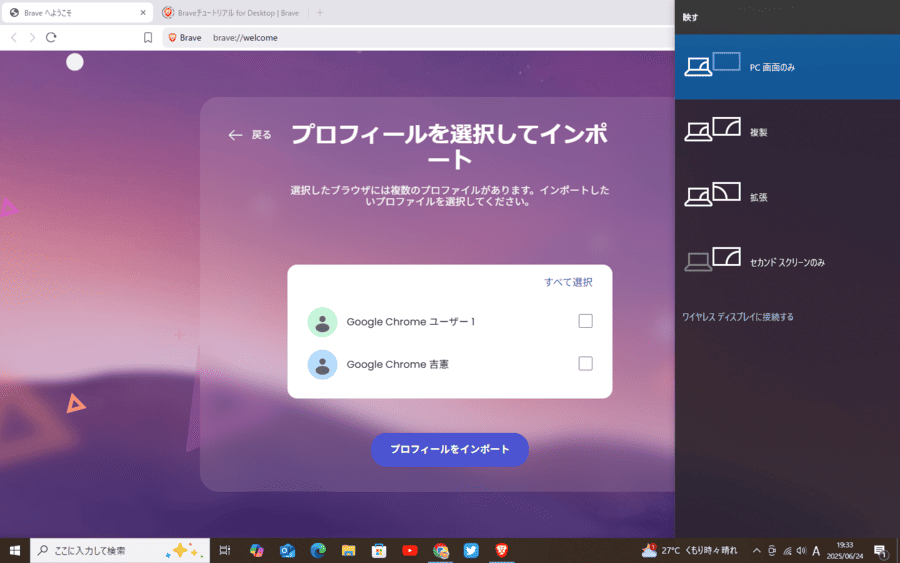Click the browser forward arrow
This screenshot has width=900, height=563.
click(32, 38)
